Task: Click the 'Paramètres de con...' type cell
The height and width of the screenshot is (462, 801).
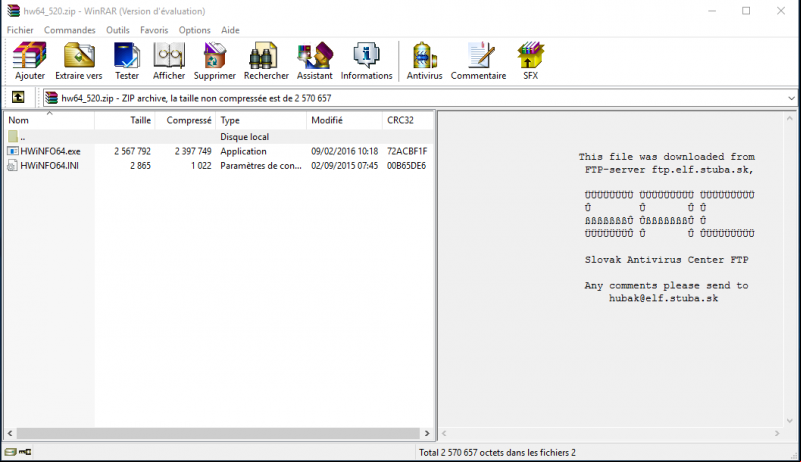Action: (261, 166)
